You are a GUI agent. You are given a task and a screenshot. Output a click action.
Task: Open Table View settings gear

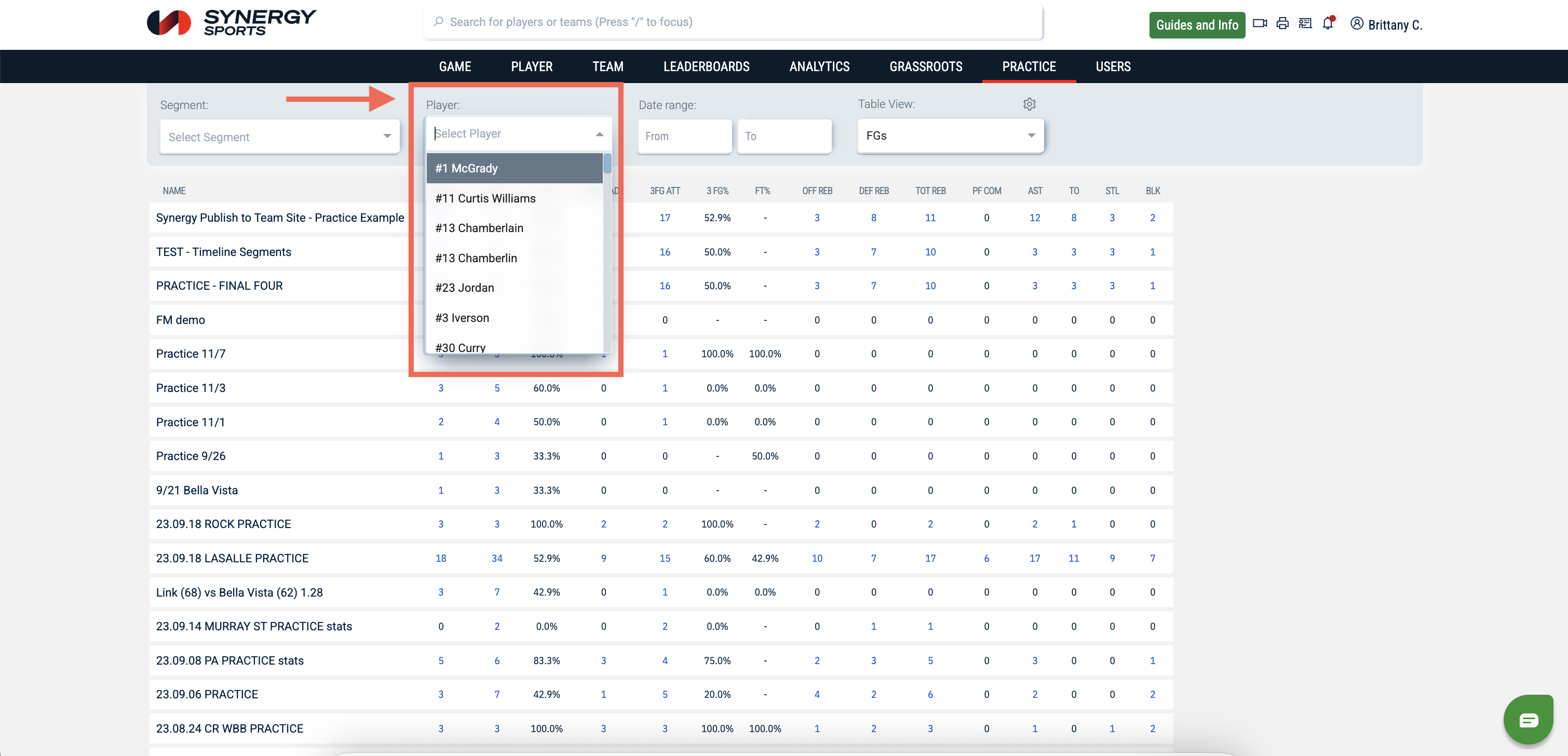[x=1029, y=104]
